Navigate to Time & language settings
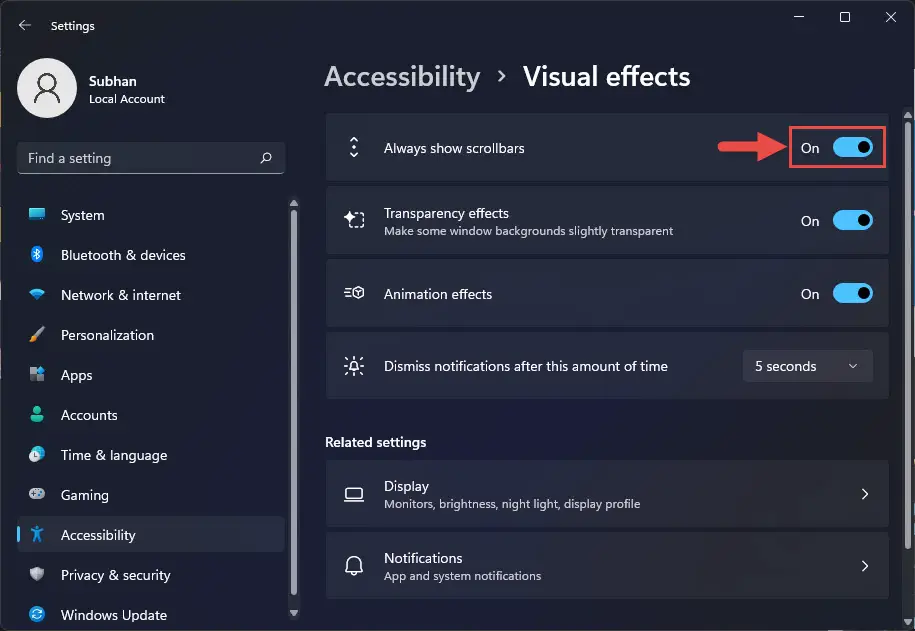Screen dimensions: 915x631 click(x=151, y=455)
